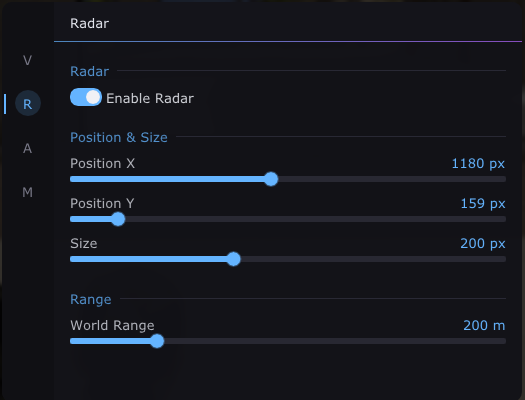The image size is (525, 400).
Task: Open the A section in sidebar
Action: click(27, 148)
